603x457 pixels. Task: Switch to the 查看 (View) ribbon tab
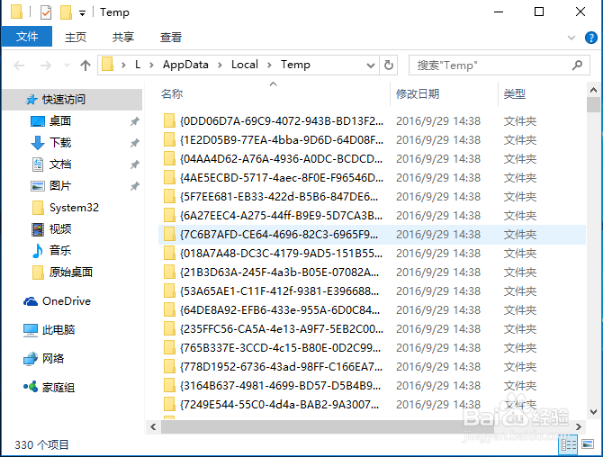coord(171,38)
